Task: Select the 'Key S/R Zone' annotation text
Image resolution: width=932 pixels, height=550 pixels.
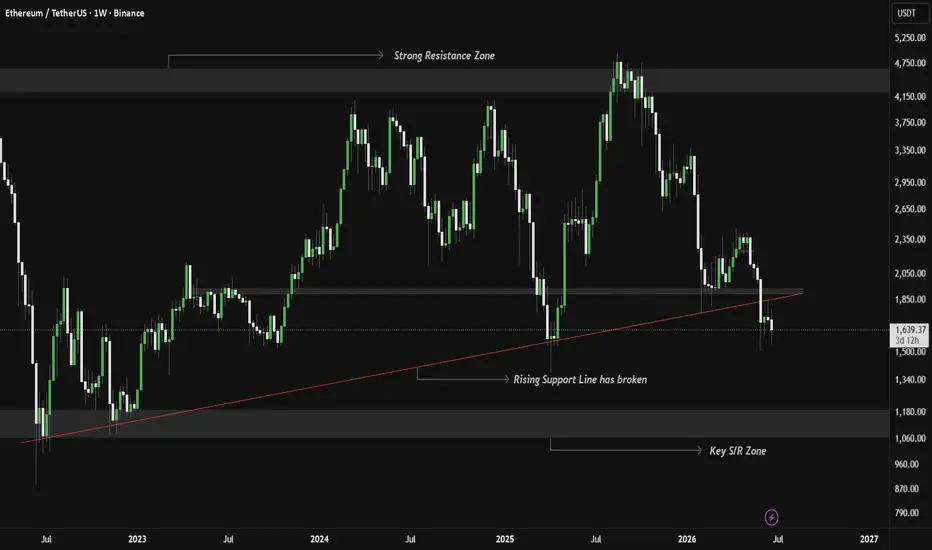Action: pyautogui.click(x=738, y=451)
